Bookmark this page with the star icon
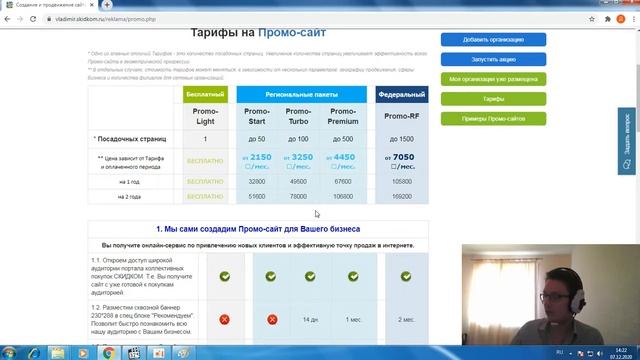Viewport: 640px width, 360px height. pos(592,19)
